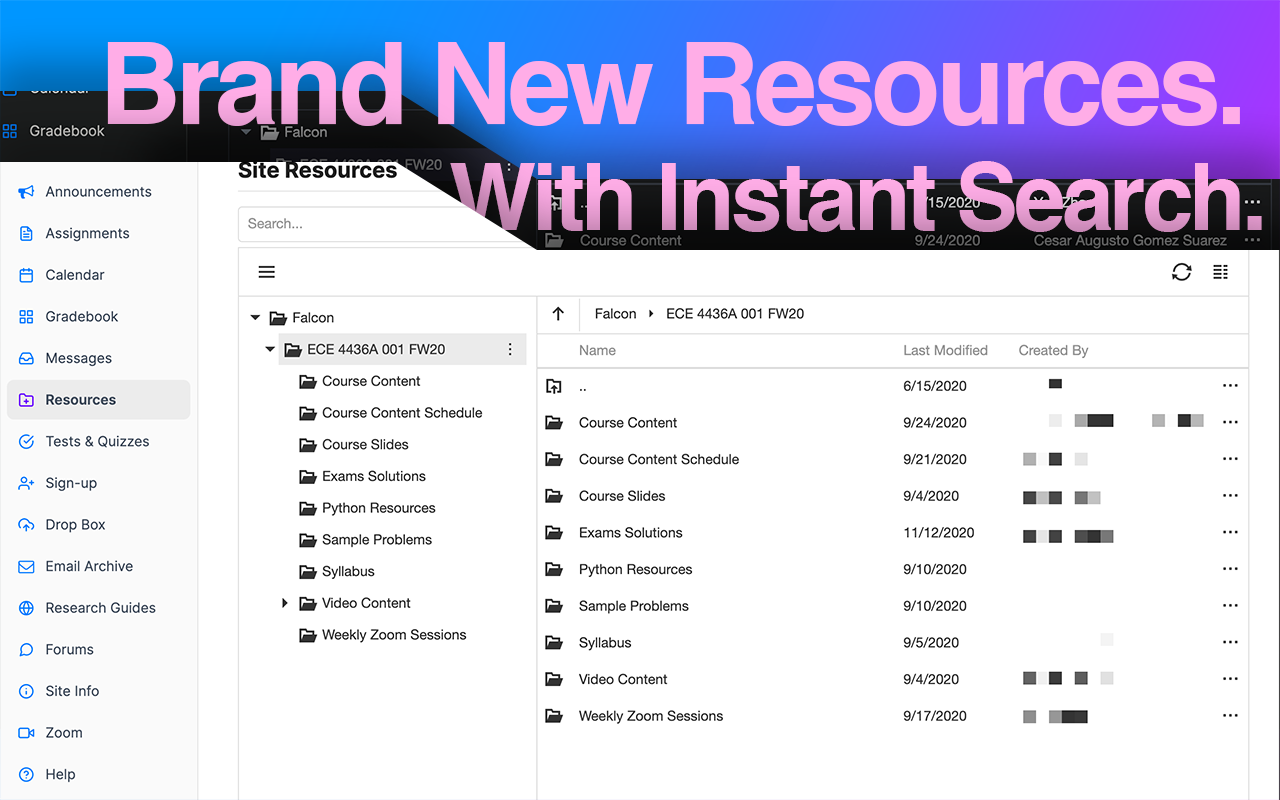
Task: Click the Zoom camera icon
Action: point(26,733)
